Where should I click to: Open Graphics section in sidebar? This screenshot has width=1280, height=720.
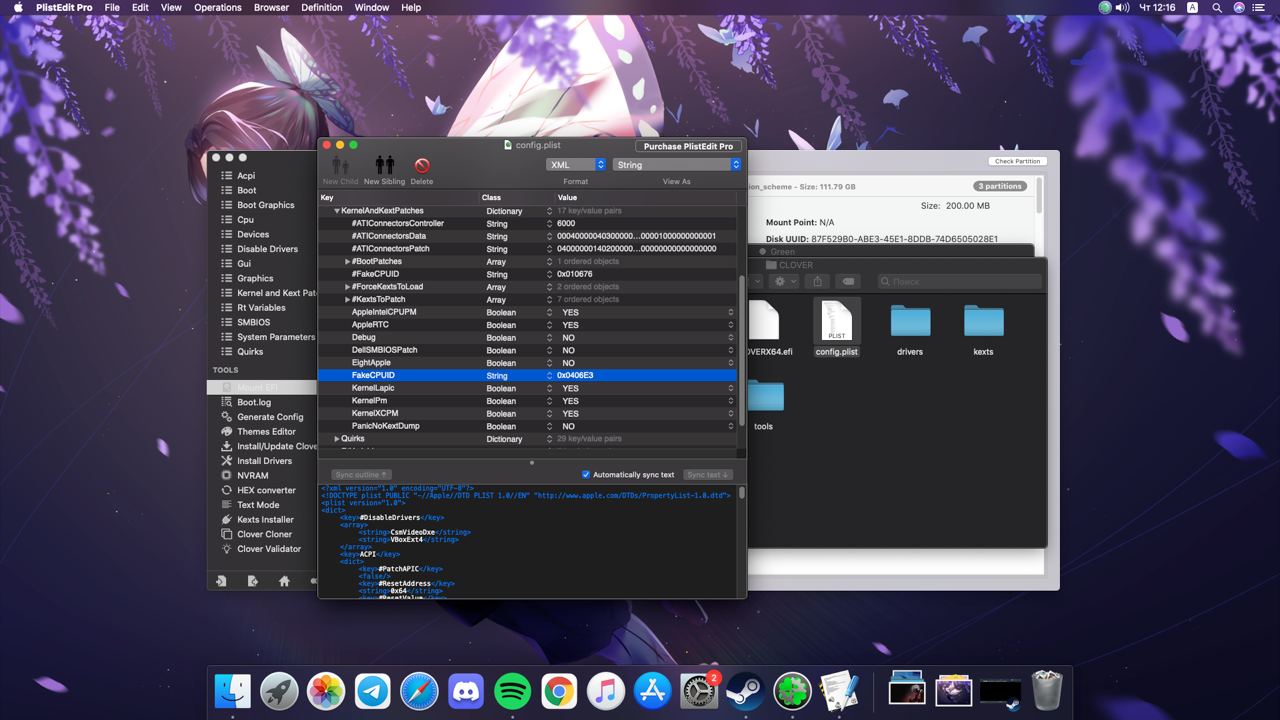click(x=255, y=278)
